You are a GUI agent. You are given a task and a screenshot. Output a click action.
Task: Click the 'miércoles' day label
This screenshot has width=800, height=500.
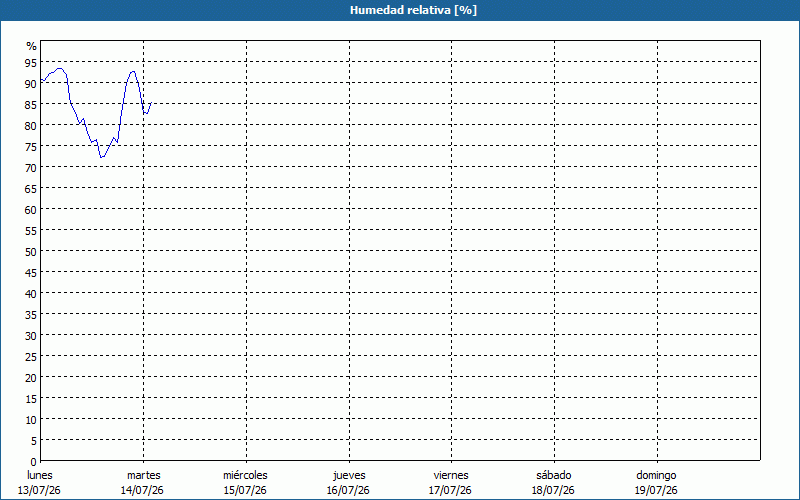[245, 475]
